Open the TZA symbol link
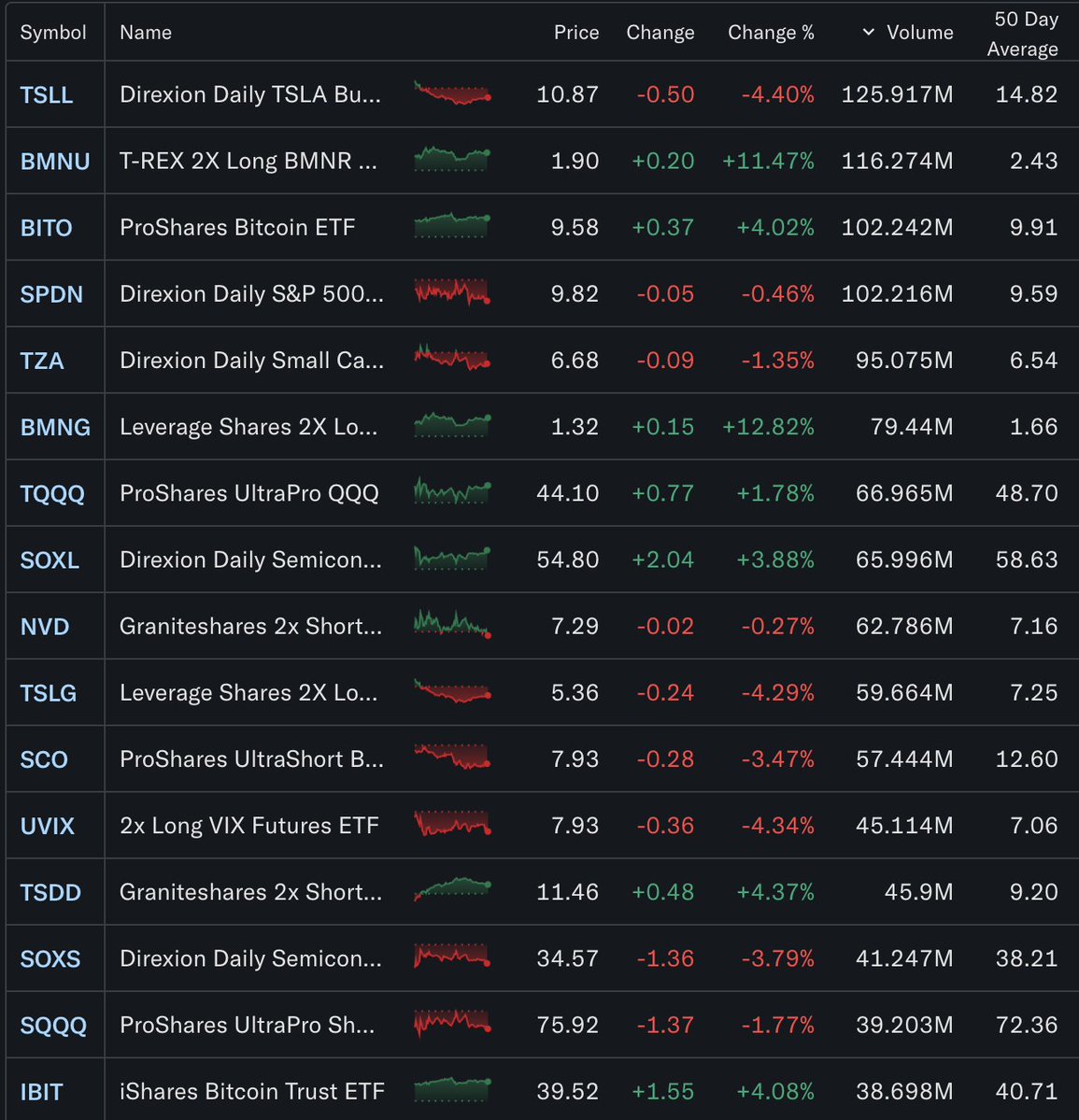Screen dimensions: 1079x1120 42,361
